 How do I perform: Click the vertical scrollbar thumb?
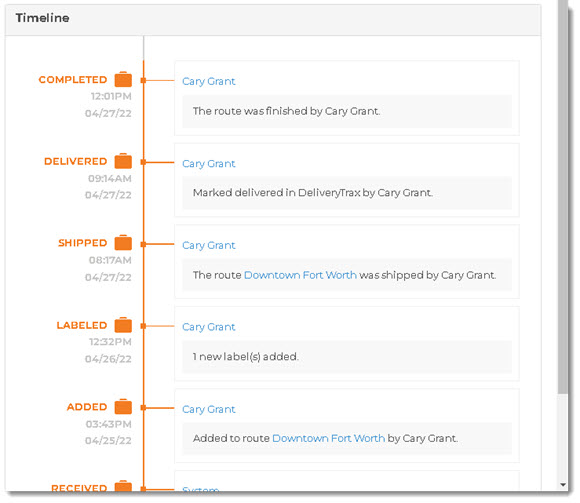[x=563, y=196]
